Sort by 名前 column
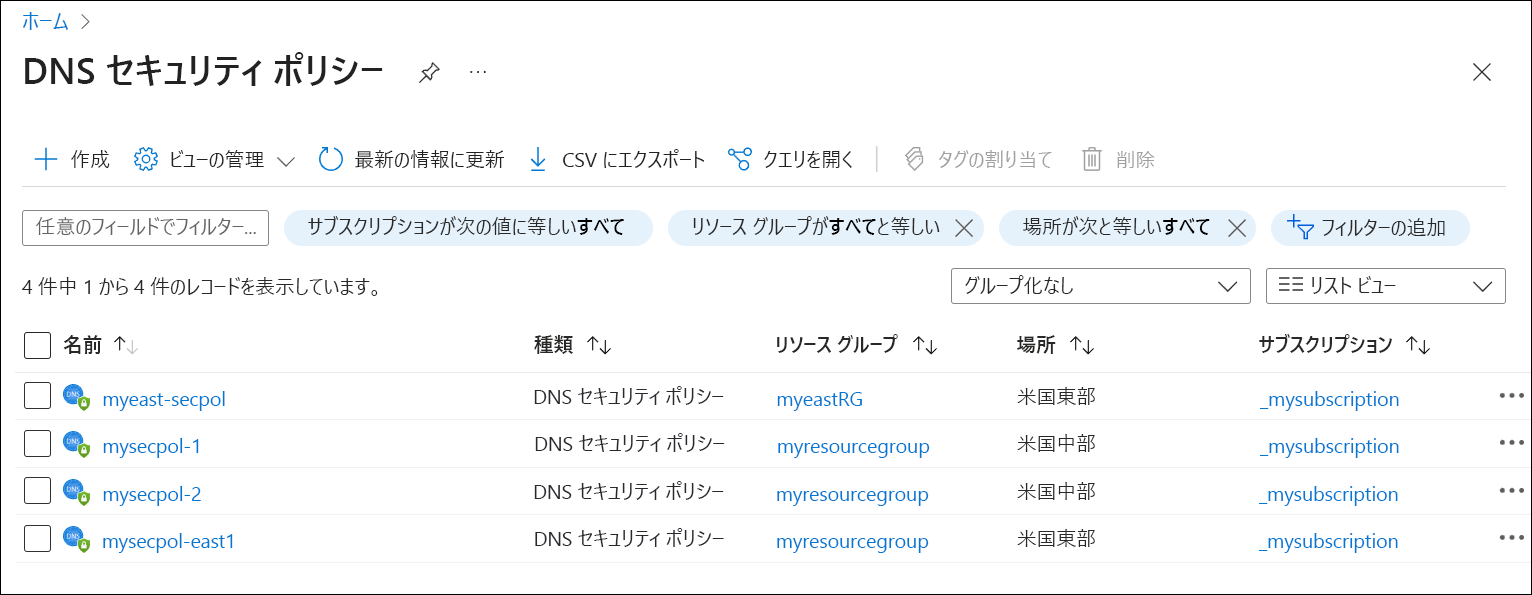The image size is (1532, 595). pos(101,345)
